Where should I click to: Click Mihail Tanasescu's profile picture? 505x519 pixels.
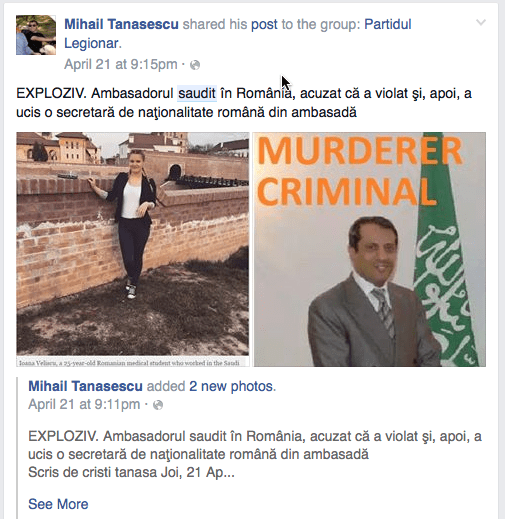36,35
